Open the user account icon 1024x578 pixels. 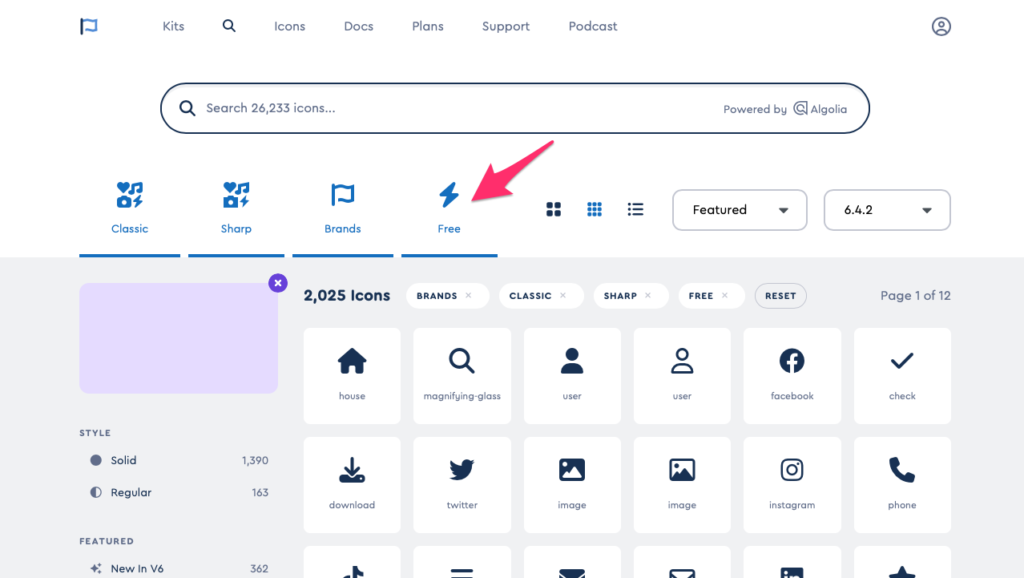941,26
